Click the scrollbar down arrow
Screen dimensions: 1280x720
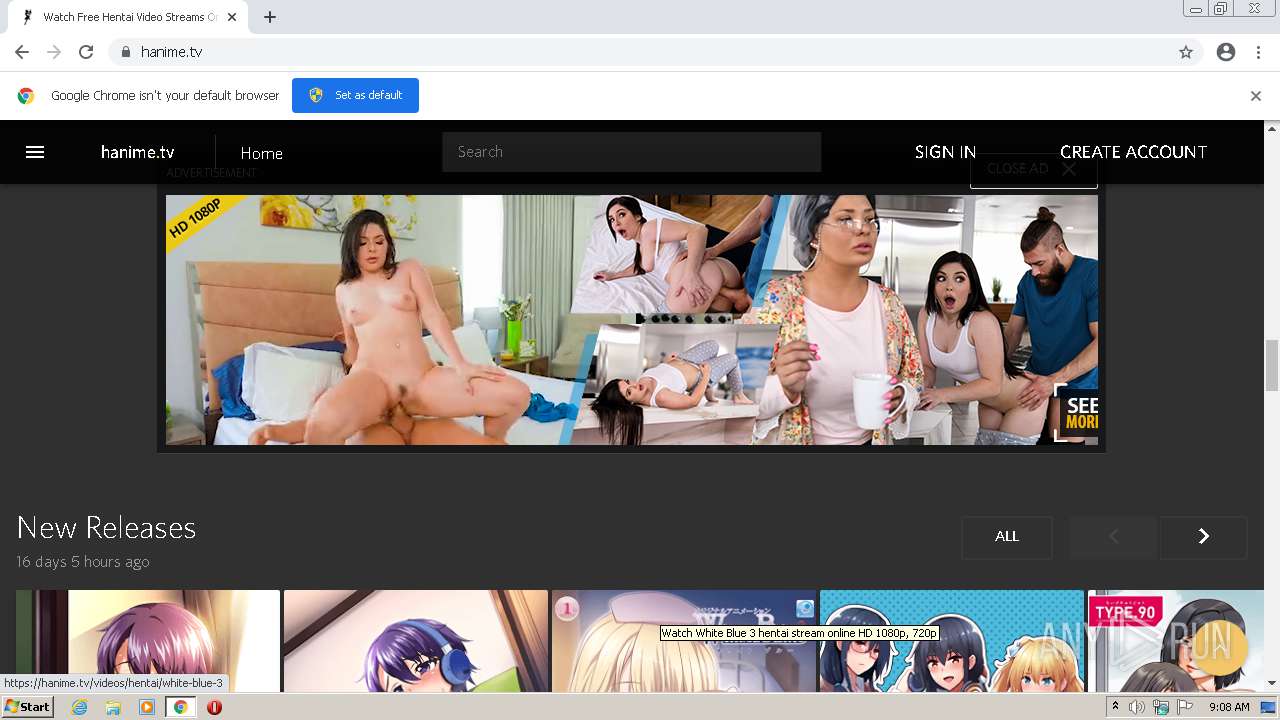coord(1272,683)
